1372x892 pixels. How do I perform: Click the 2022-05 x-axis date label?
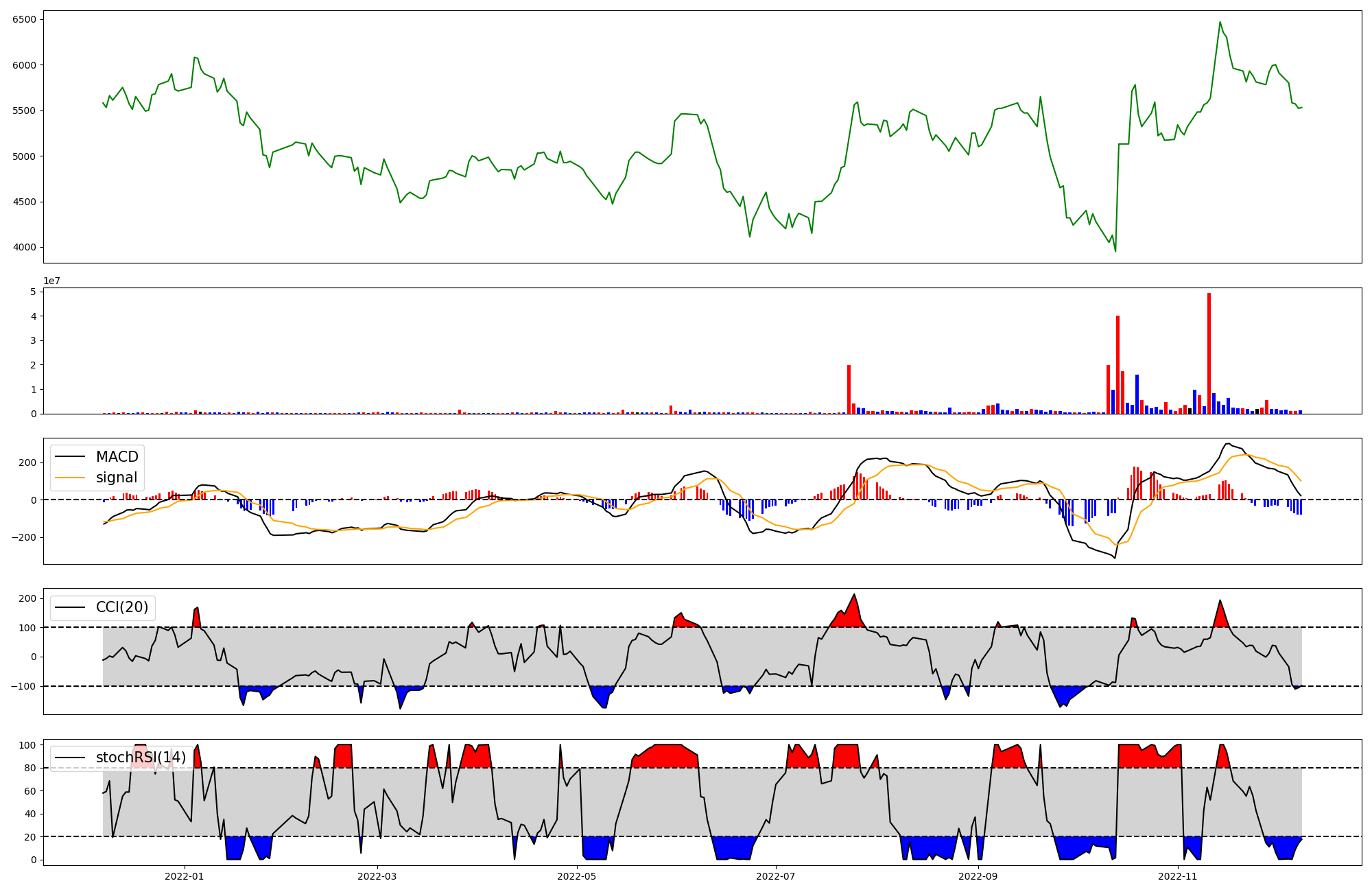pos(577,876)
